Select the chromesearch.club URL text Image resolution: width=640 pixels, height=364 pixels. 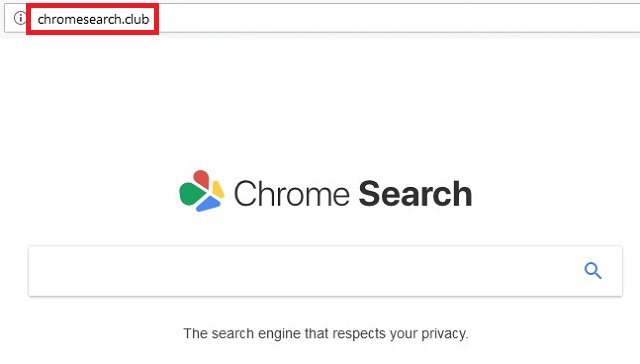(93, 19)
